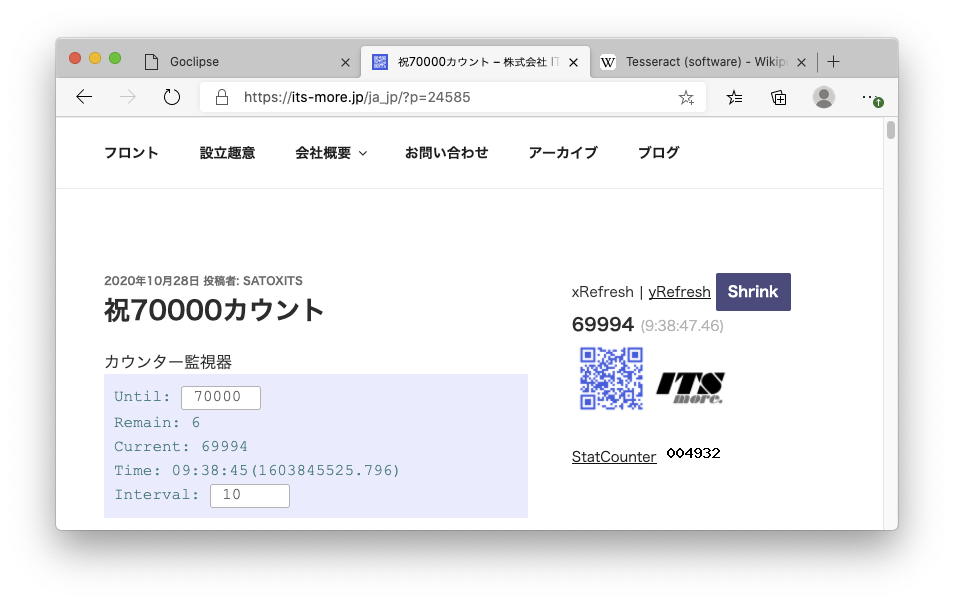Click the ITS more logo
The height and width of the screenshot is (604, 954).
(690, 388)
